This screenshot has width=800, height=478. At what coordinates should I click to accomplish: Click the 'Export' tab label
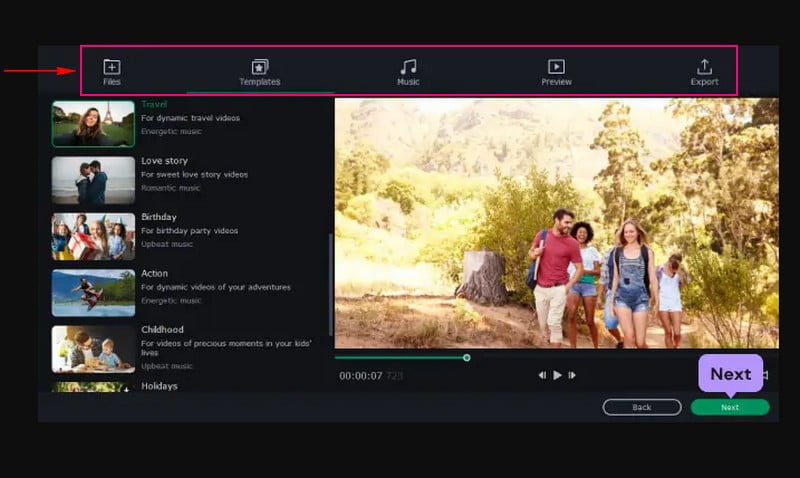point(704,82)
